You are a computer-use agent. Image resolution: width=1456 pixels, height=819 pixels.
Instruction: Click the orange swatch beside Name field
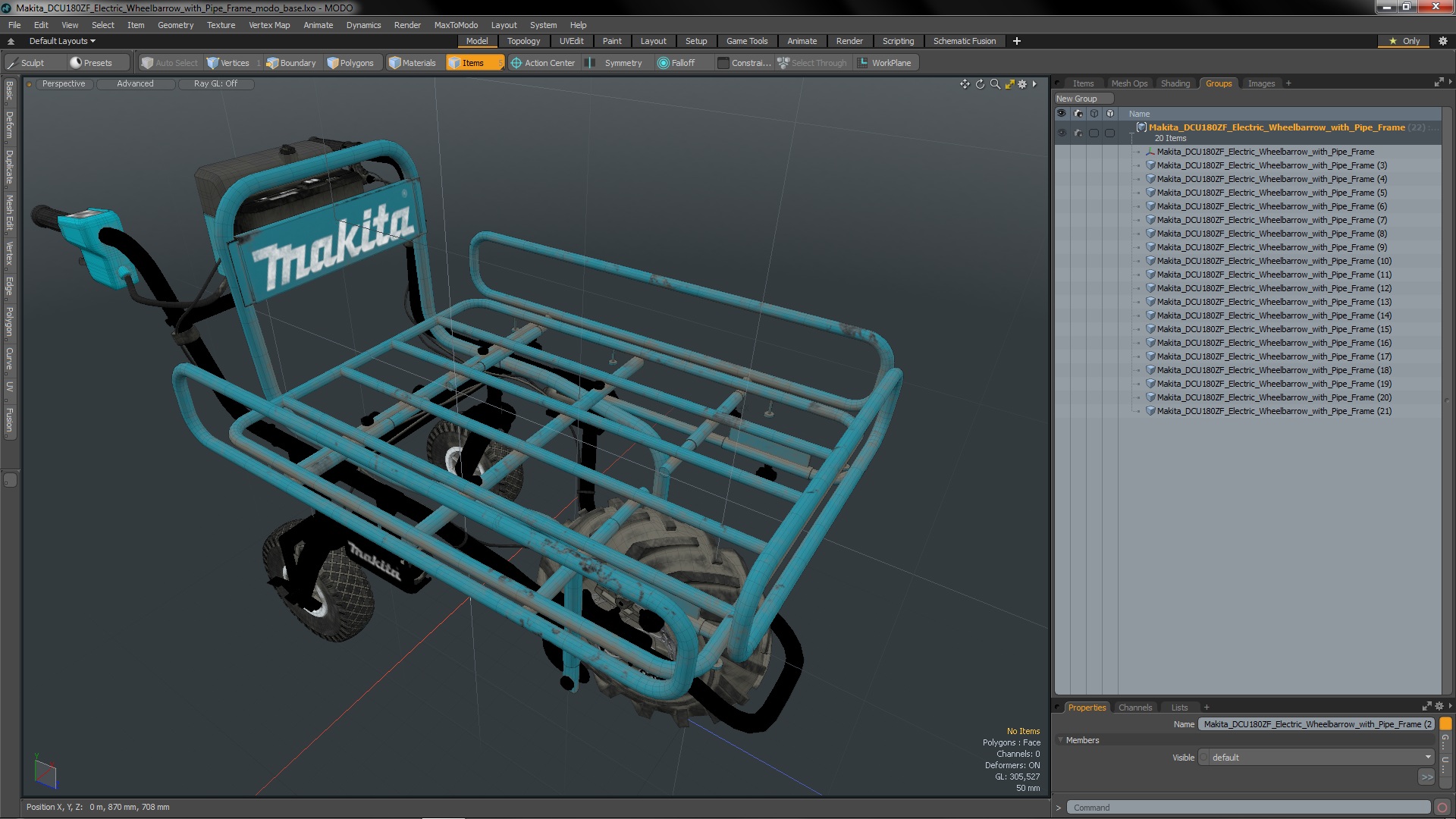1445,724
